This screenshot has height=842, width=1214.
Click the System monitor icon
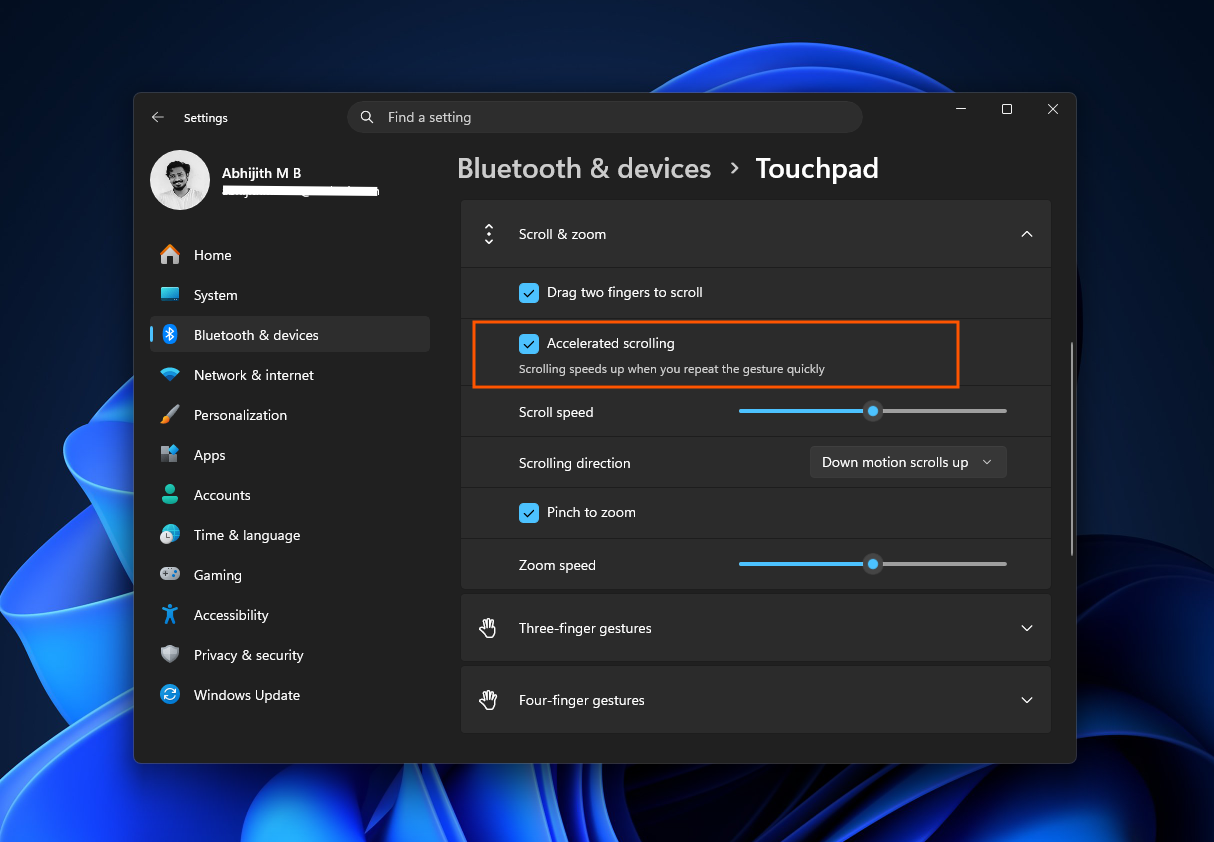tap(170, 295)
